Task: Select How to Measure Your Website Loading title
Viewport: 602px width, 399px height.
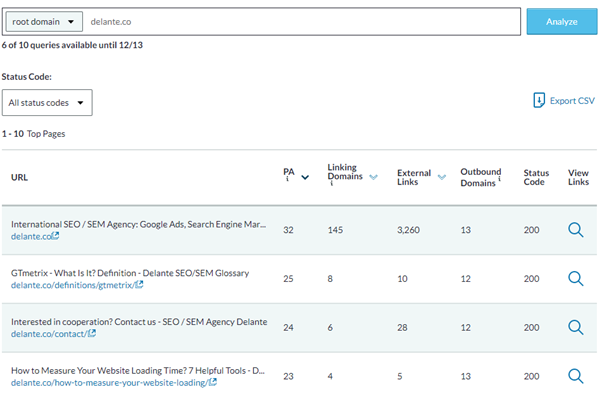Action: 137,371
